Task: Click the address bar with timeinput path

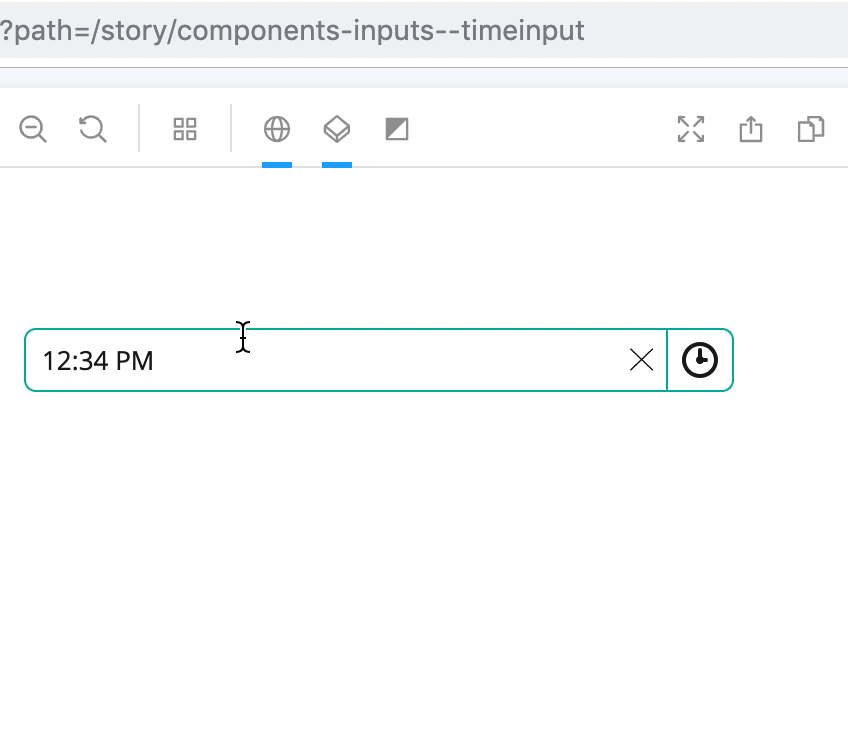Action: pos(424,30)
